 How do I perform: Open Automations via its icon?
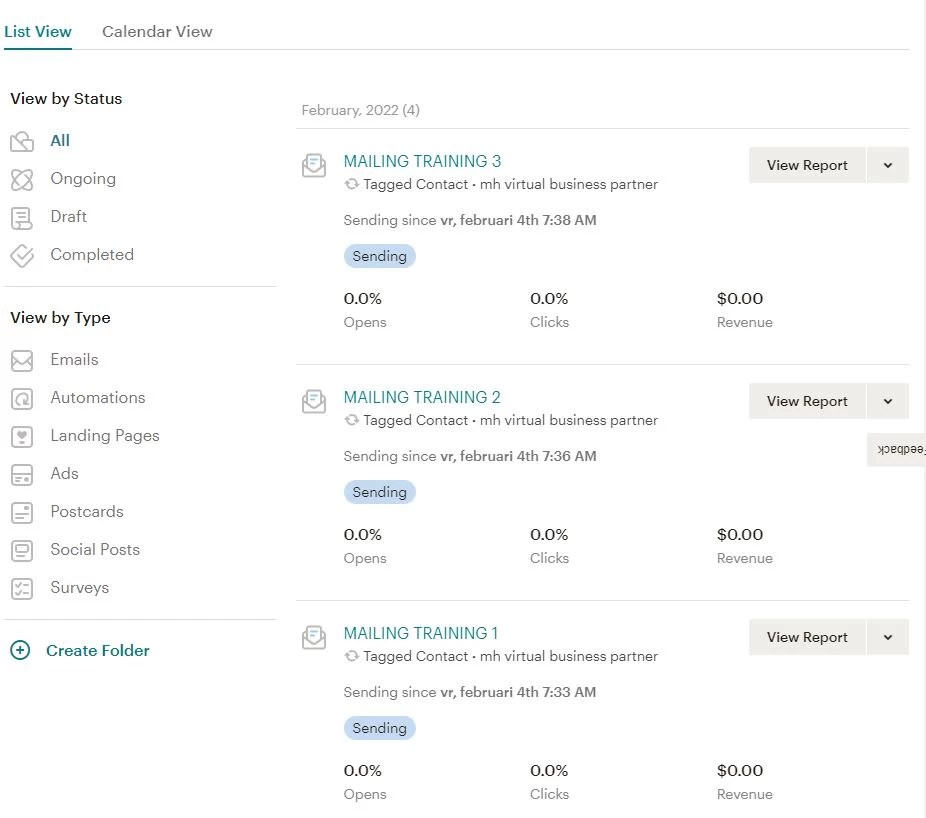[x=22, y=398]
